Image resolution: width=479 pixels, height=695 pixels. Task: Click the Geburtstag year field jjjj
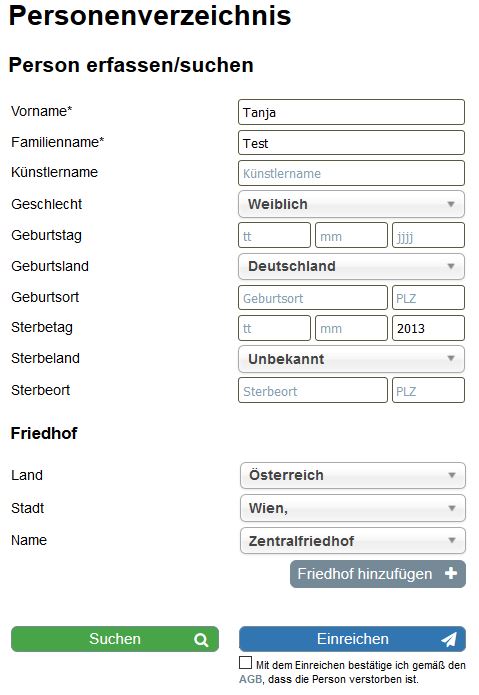pyautogui.click(x=428, y=235)
